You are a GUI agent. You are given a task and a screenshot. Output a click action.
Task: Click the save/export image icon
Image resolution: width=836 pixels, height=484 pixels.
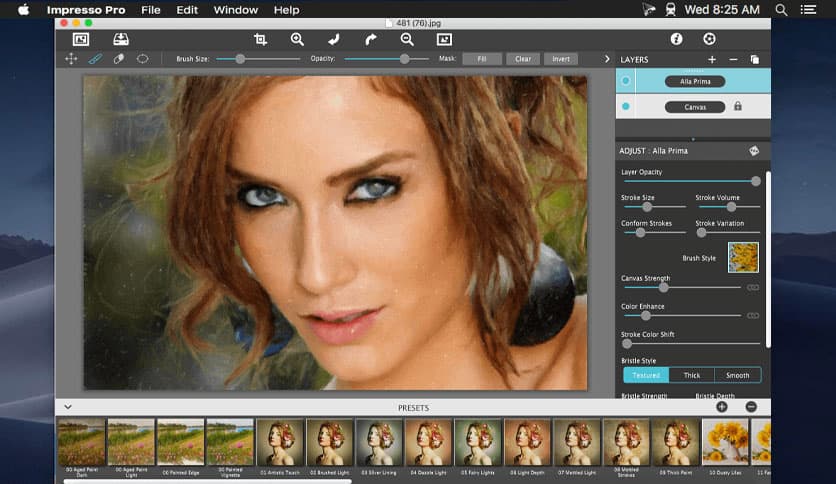(x=121, y=39)
